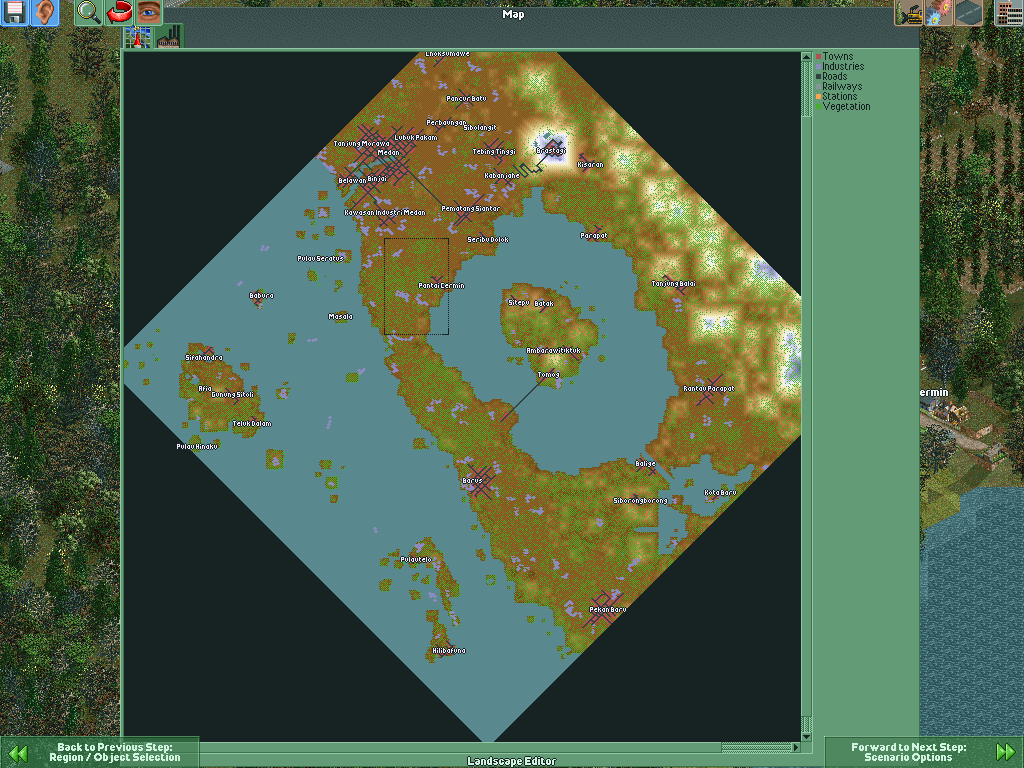
Task: Click the 'Siborongborong' town label
Action: click(x=641, y=501)
